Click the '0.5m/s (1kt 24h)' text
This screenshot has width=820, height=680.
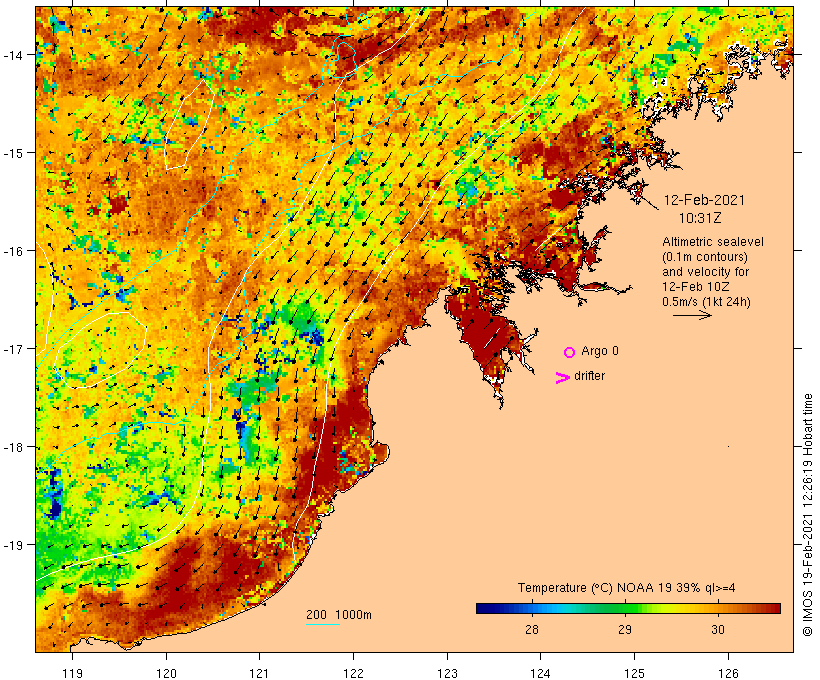click(x=707, y=302)
